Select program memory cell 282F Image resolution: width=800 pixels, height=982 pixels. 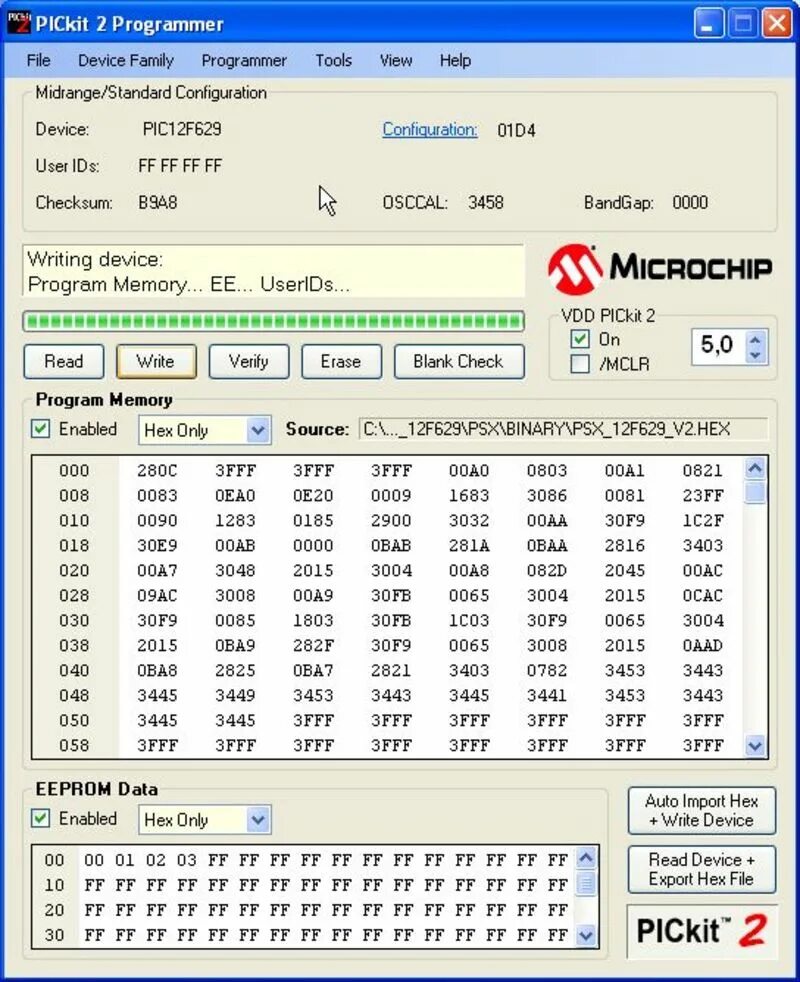click(x=313, y=646)
